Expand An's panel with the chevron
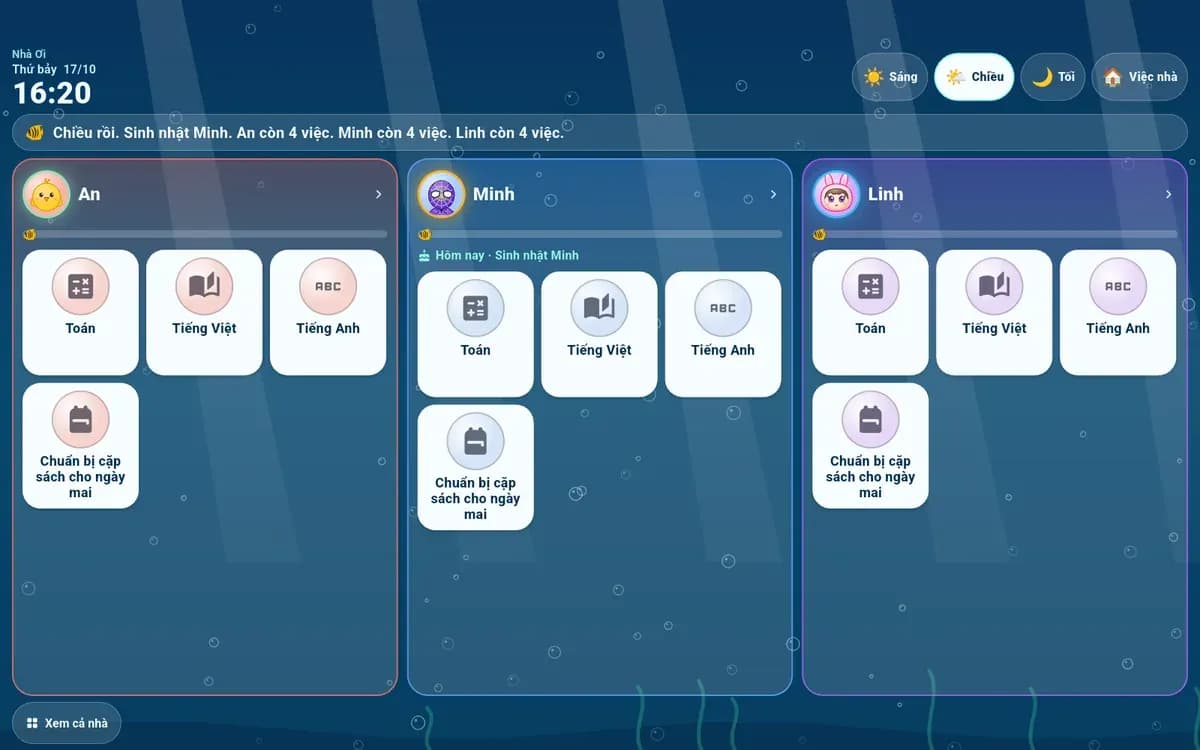The height and width of the screenshot is (750, 1200). click(378, 195)
